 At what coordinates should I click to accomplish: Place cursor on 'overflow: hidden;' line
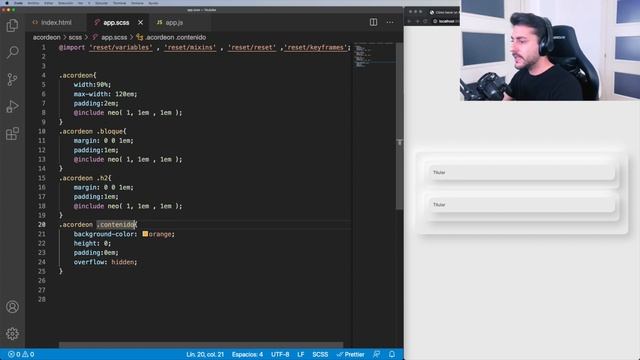[x=105, y=262]
